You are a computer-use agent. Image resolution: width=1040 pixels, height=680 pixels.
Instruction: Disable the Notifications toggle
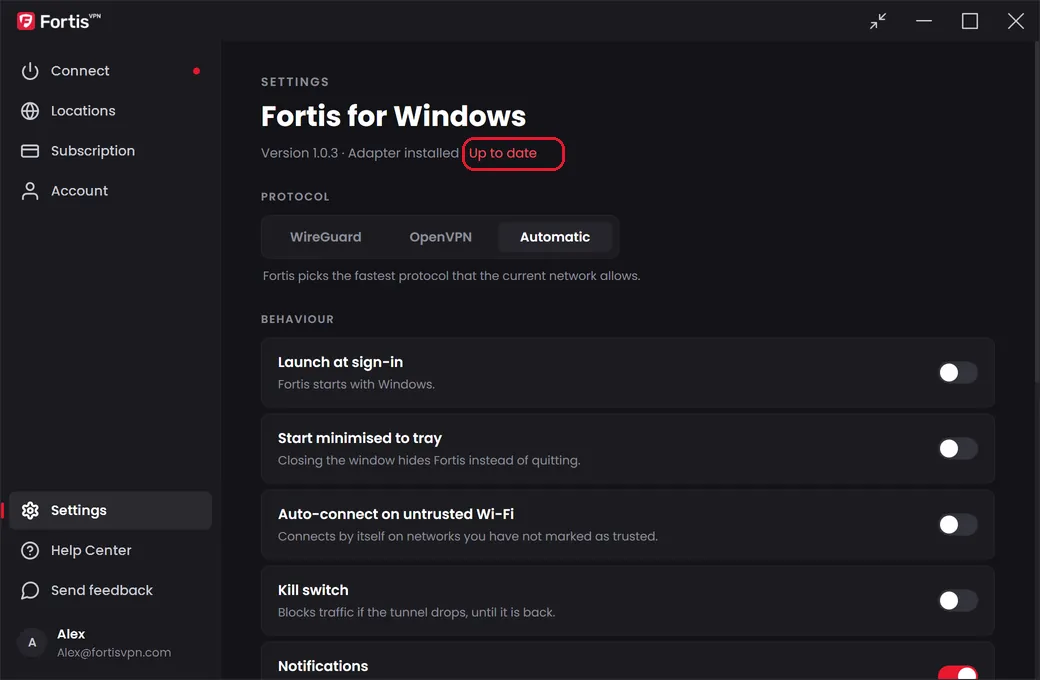pyautogui.click(x=958, y=673)
